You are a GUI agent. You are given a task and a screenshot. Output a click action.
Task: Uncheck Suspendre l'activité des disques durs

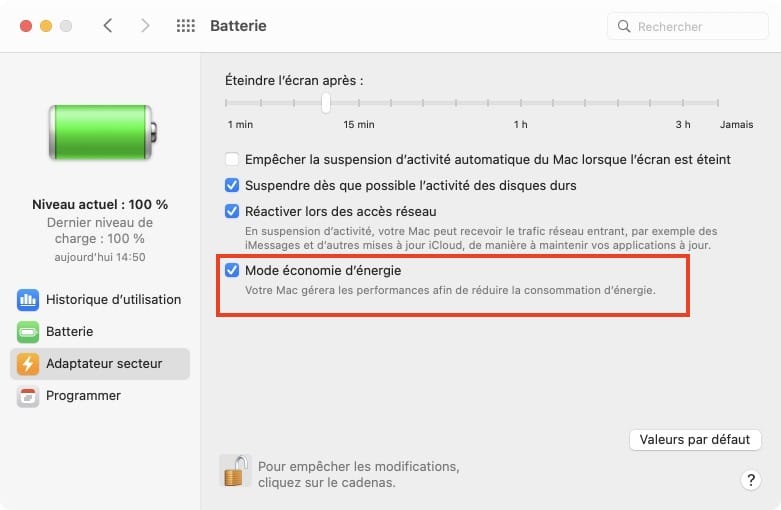click(x=232, y=185)
